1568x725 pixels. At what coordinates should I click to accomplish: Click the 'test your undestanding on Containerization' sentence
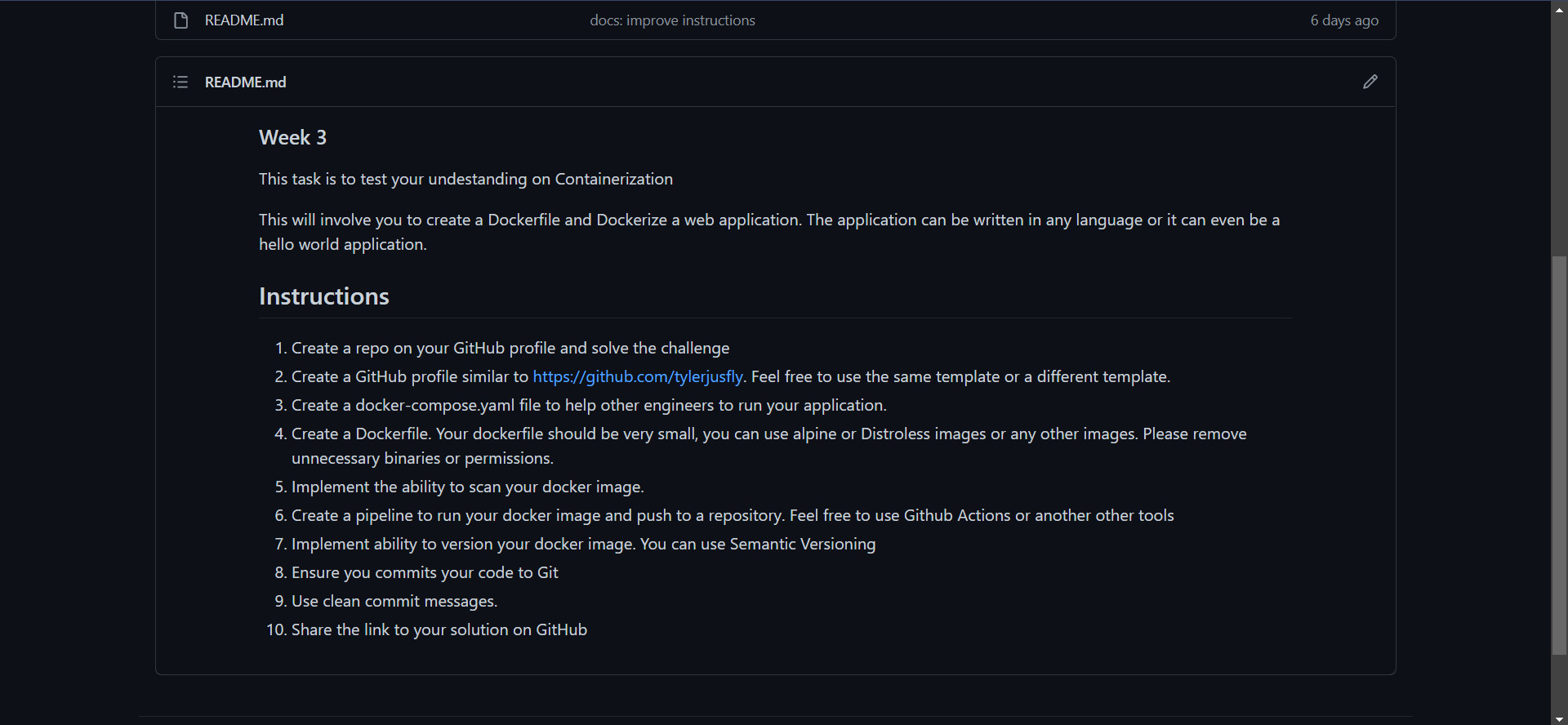(x=465, y=179)
